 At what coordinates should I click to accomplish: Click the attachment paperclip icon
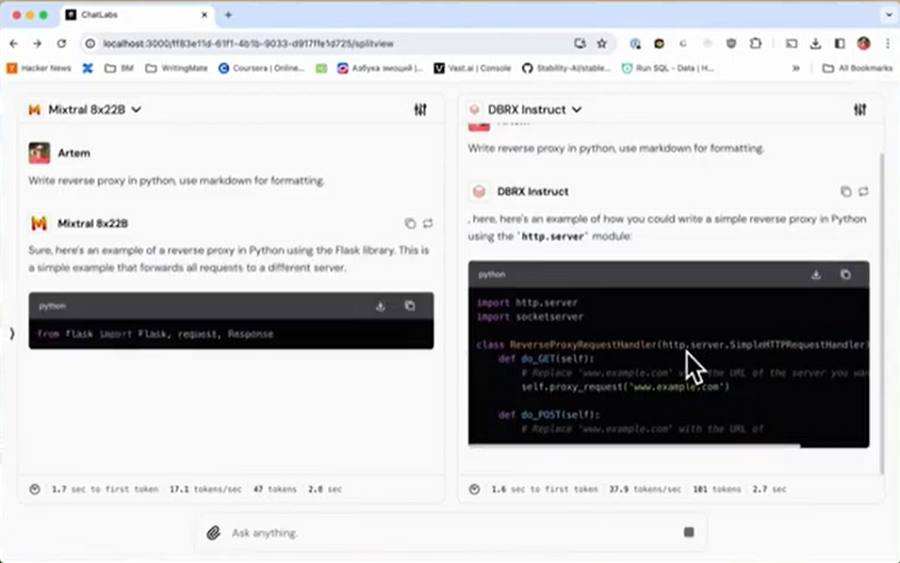(x=214, y=533)
